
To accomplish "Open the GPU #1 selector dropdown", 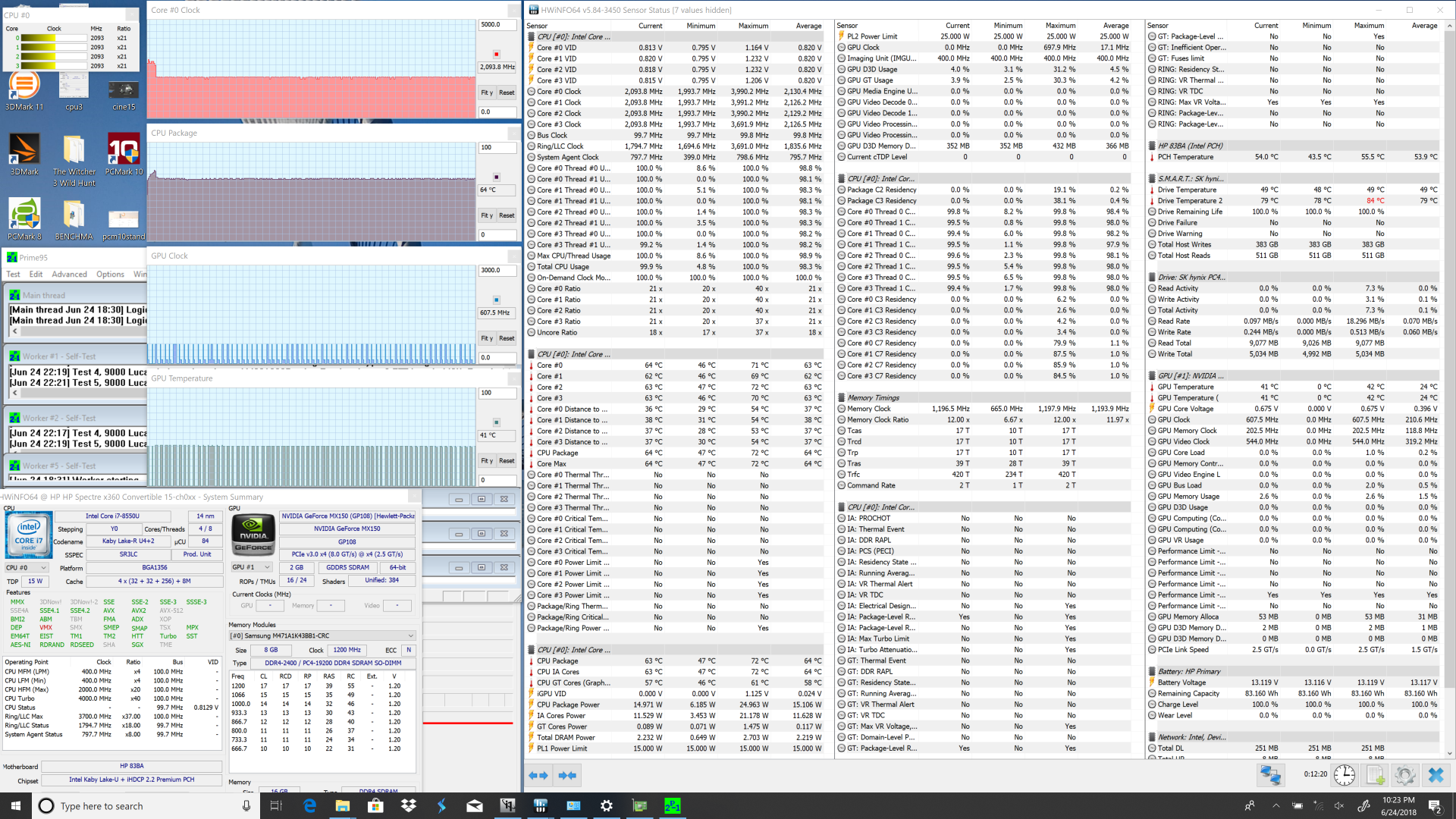I will pyautogui.click(x=251, y=567).
